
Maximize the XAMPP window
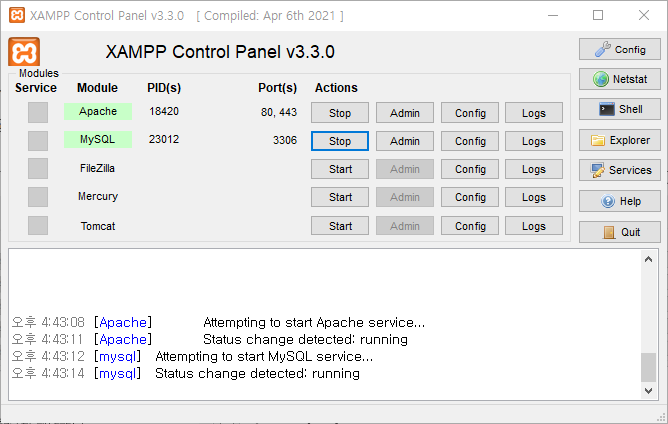598,15
